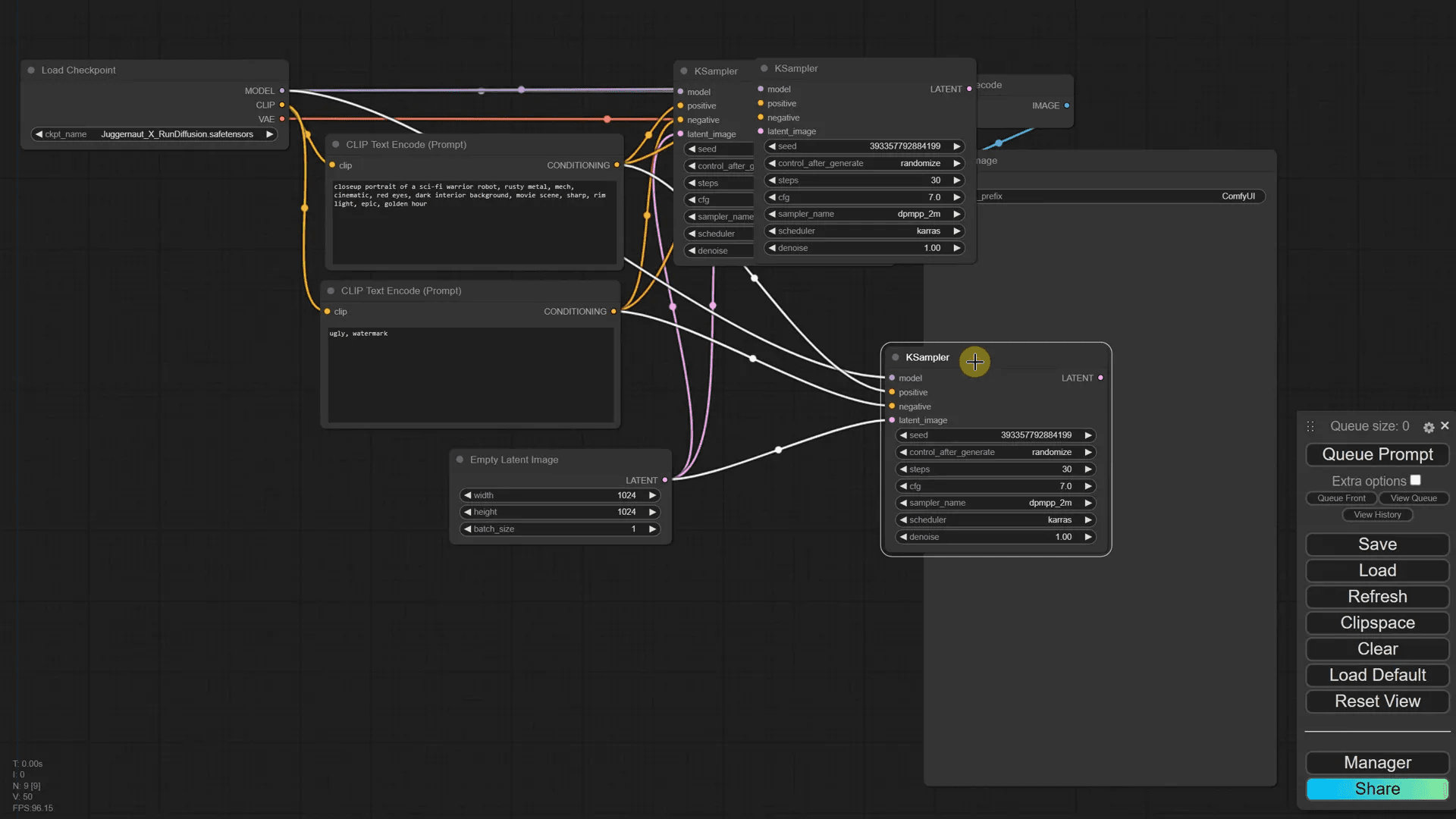Open the scheduler selector showing karras
This screenshot has width=1456, height=819.
coord(996,519)
